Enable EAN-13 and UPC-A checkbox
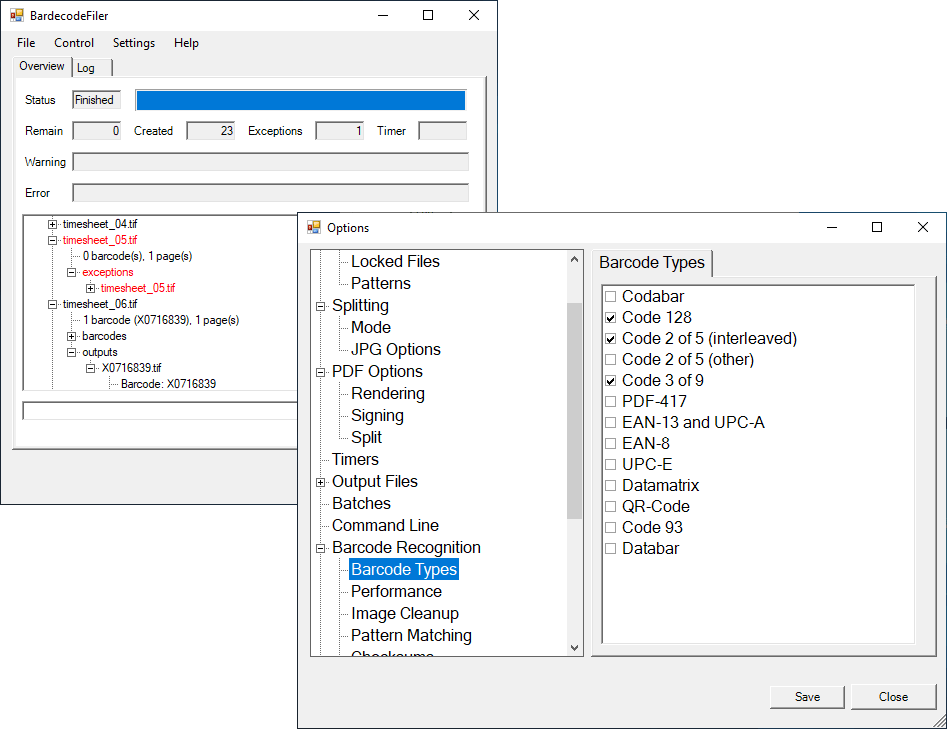The height and width of the screenshot is (729, 947). [x=611, y=423]
